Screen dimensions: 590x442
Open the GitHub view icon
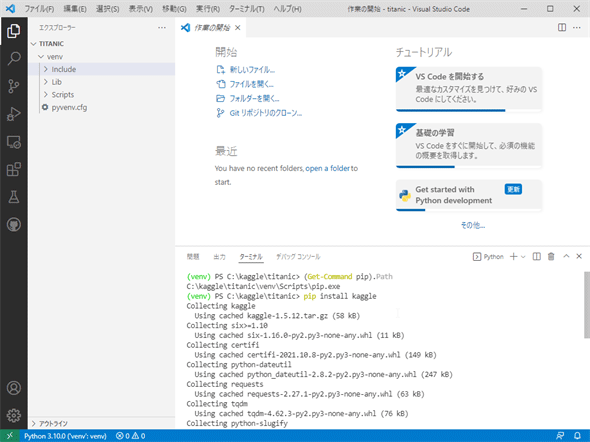coord(14,225)
